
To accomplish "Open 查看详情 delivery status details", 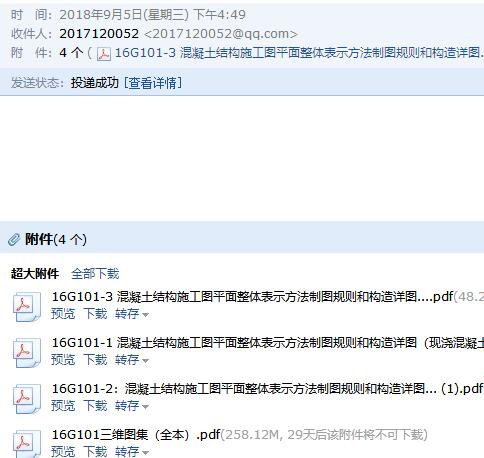I will pyautogui.click(x=153, y=83).
